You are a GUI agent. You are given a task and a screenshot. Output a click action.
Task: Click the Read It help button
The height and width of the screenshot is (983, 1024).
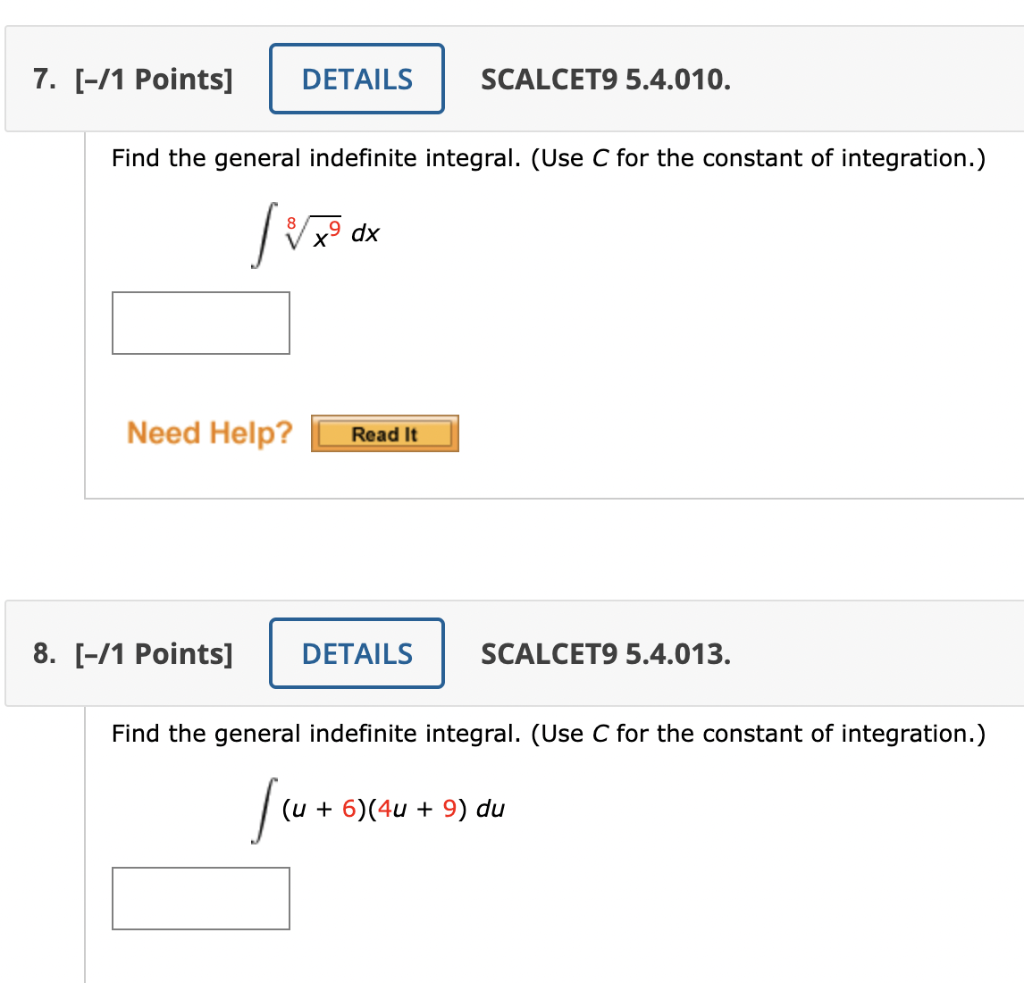pyautogui.click(x=384, y=433)
